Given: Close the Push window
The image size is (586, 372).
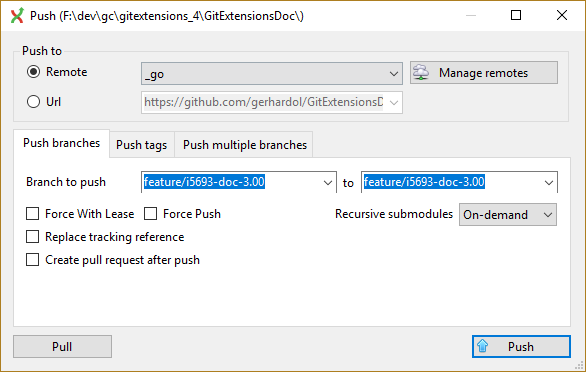Looking at the screenshot, I should coord(562,15).
